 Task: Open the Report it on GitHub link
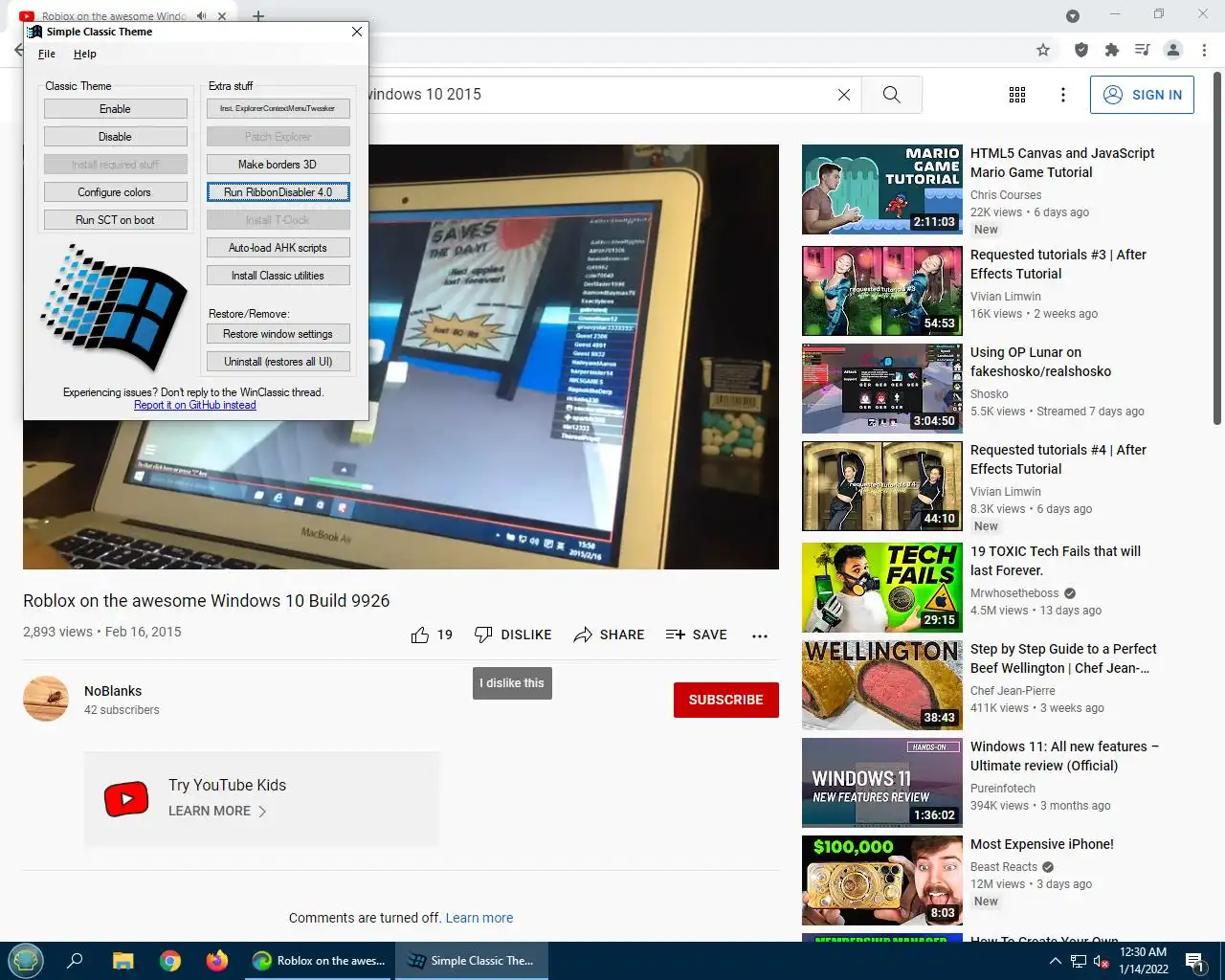coord(195,405)
